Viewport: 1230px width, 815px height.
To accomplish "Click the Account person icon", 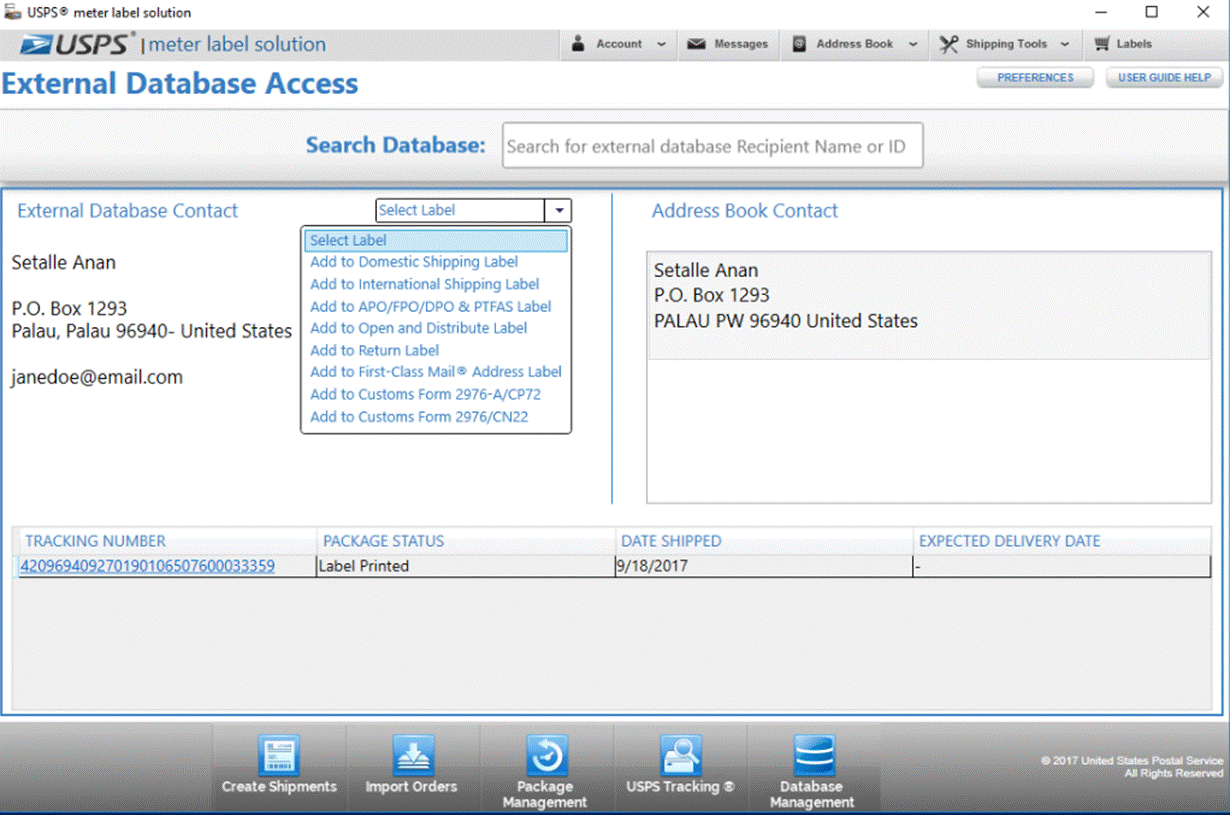I will point(578,44).
